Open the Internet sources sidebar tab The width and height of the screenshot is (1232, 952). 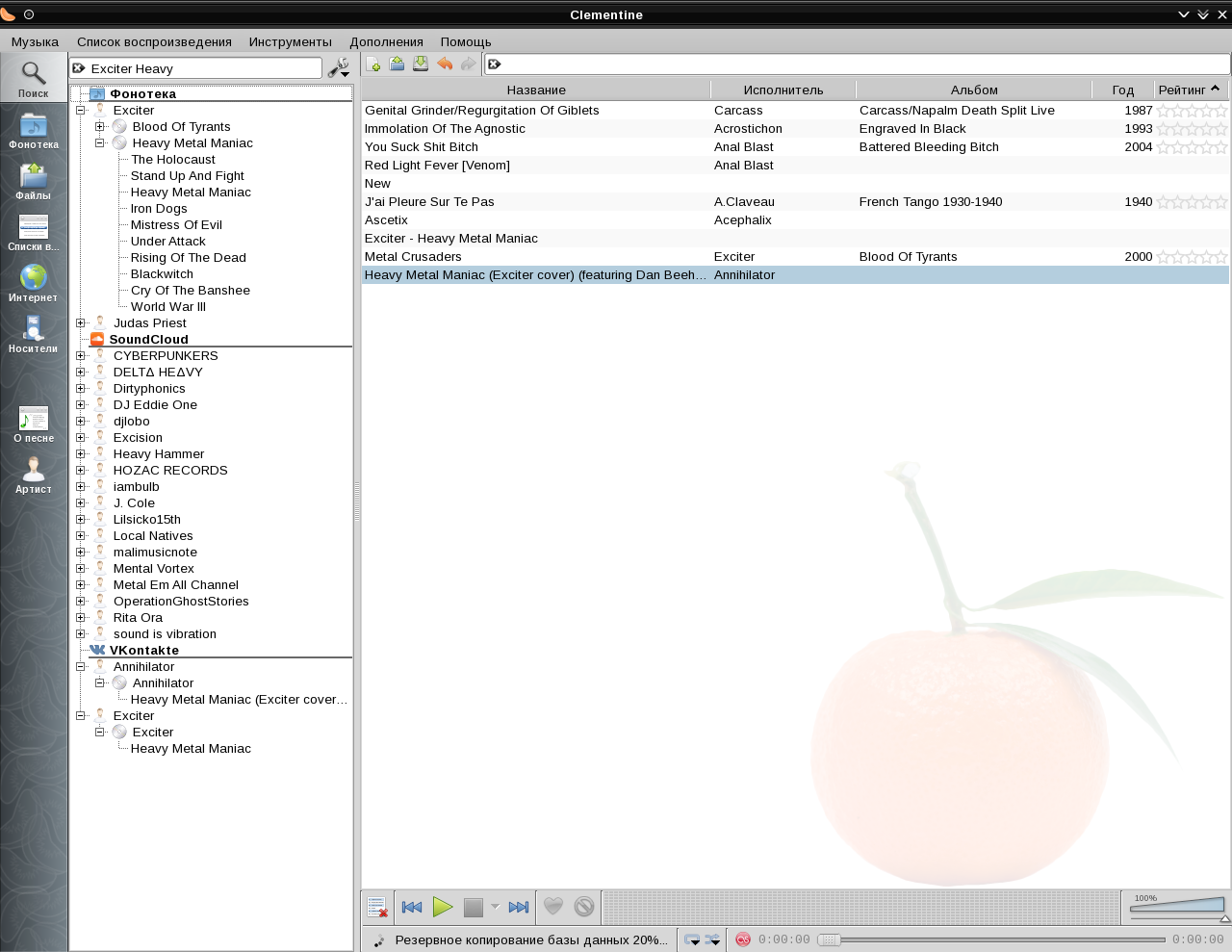tap(34, 283)
